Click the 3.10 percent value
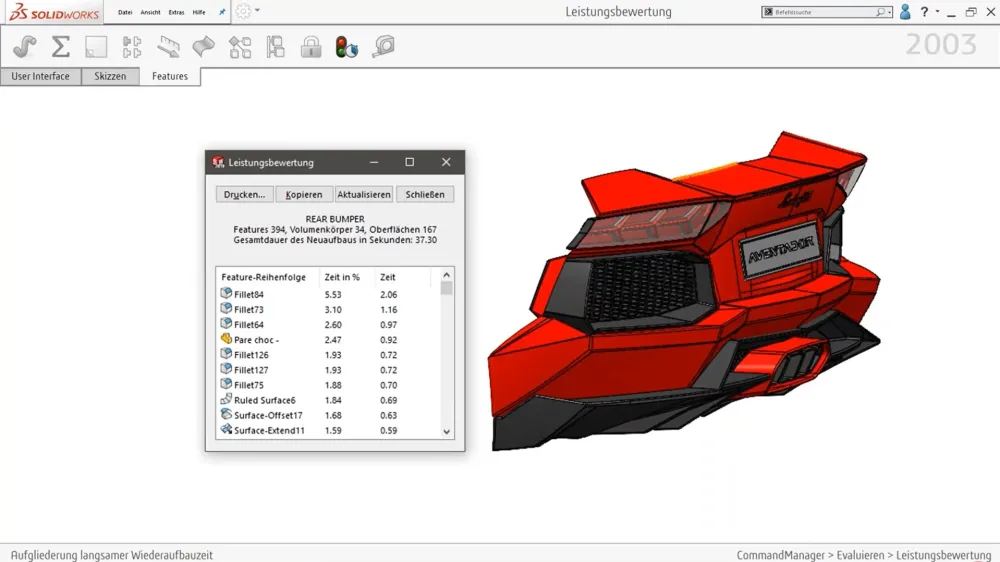1000x562 pixels. (x=333, y=309)
